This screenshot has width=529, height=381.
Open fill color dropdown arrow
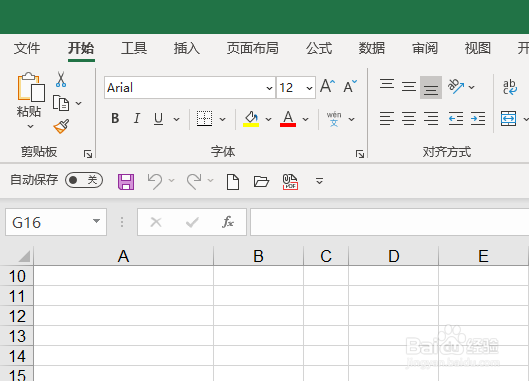269,119
